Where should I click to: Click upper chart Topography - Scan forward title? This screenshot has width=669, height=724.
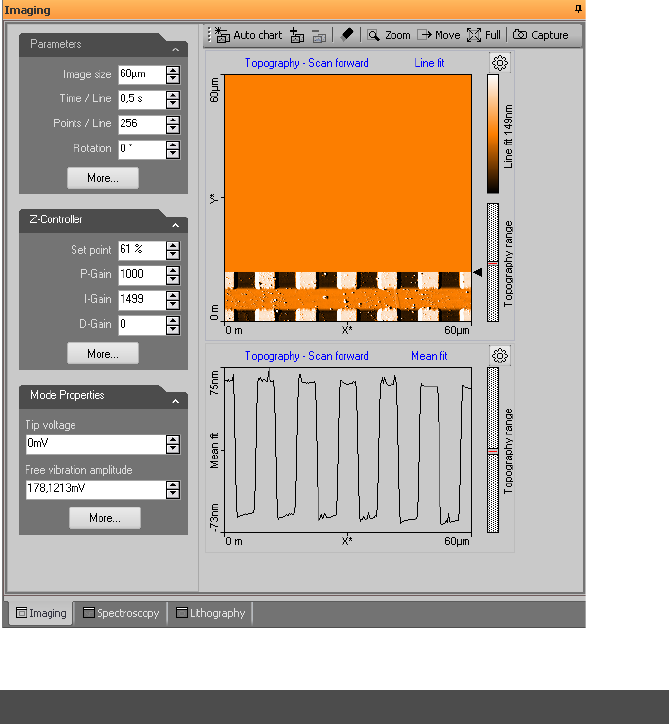307,63
